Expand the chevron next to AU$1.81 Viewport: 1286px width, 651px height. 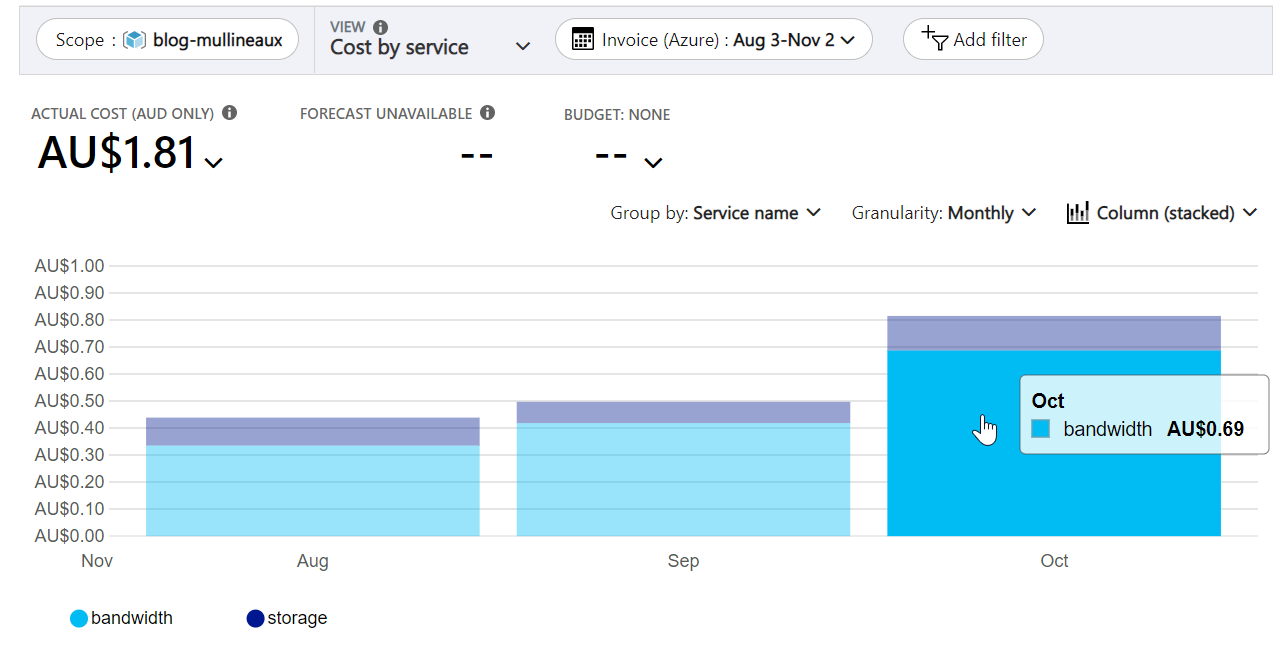click(212, 163)
